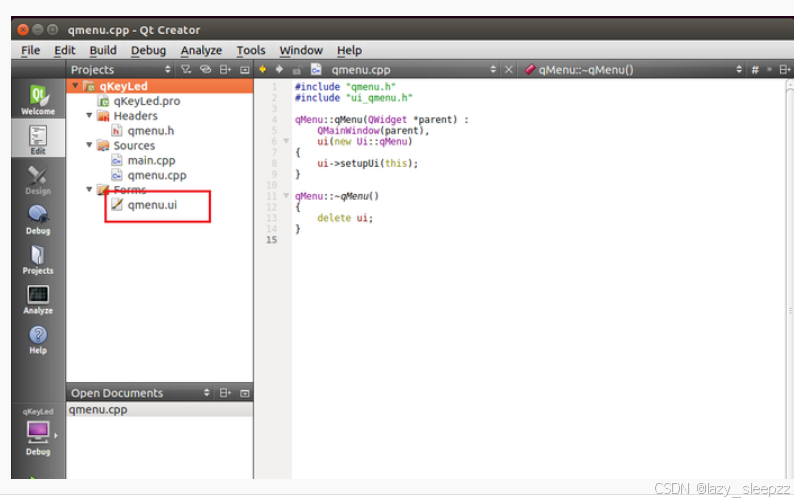The width and height of the screenshot is (794, 502).
Task: Open the Build menu
Action: coord(103,51)
